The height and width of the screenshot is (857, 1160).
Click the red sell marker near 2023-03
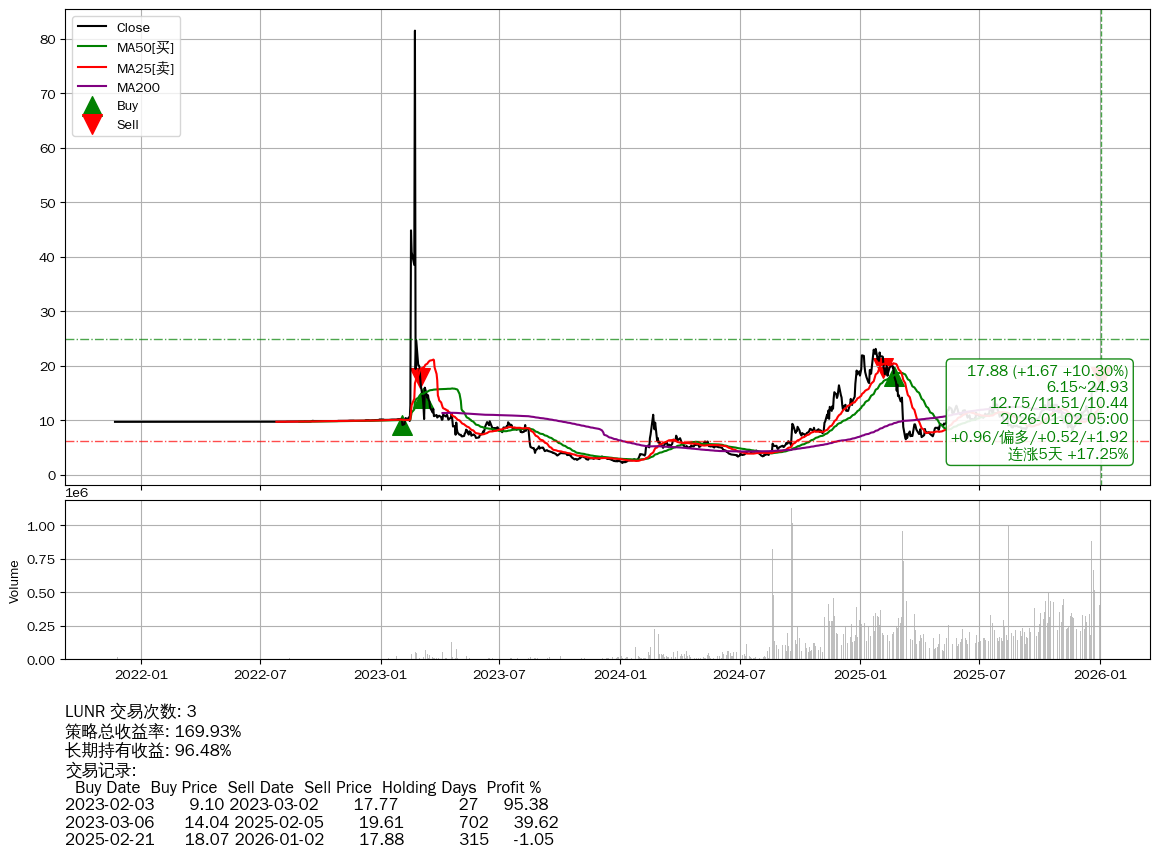(421, 377)
